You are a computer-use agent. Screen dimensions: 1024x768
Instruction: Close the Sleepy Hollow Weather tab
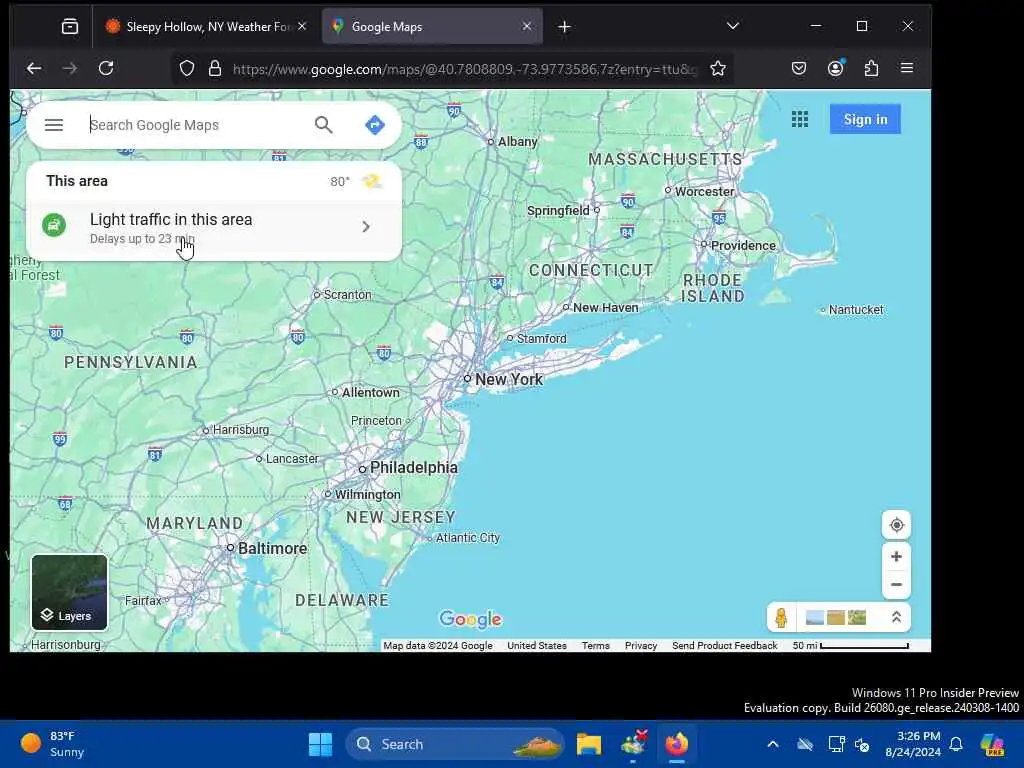click(302, 26)
